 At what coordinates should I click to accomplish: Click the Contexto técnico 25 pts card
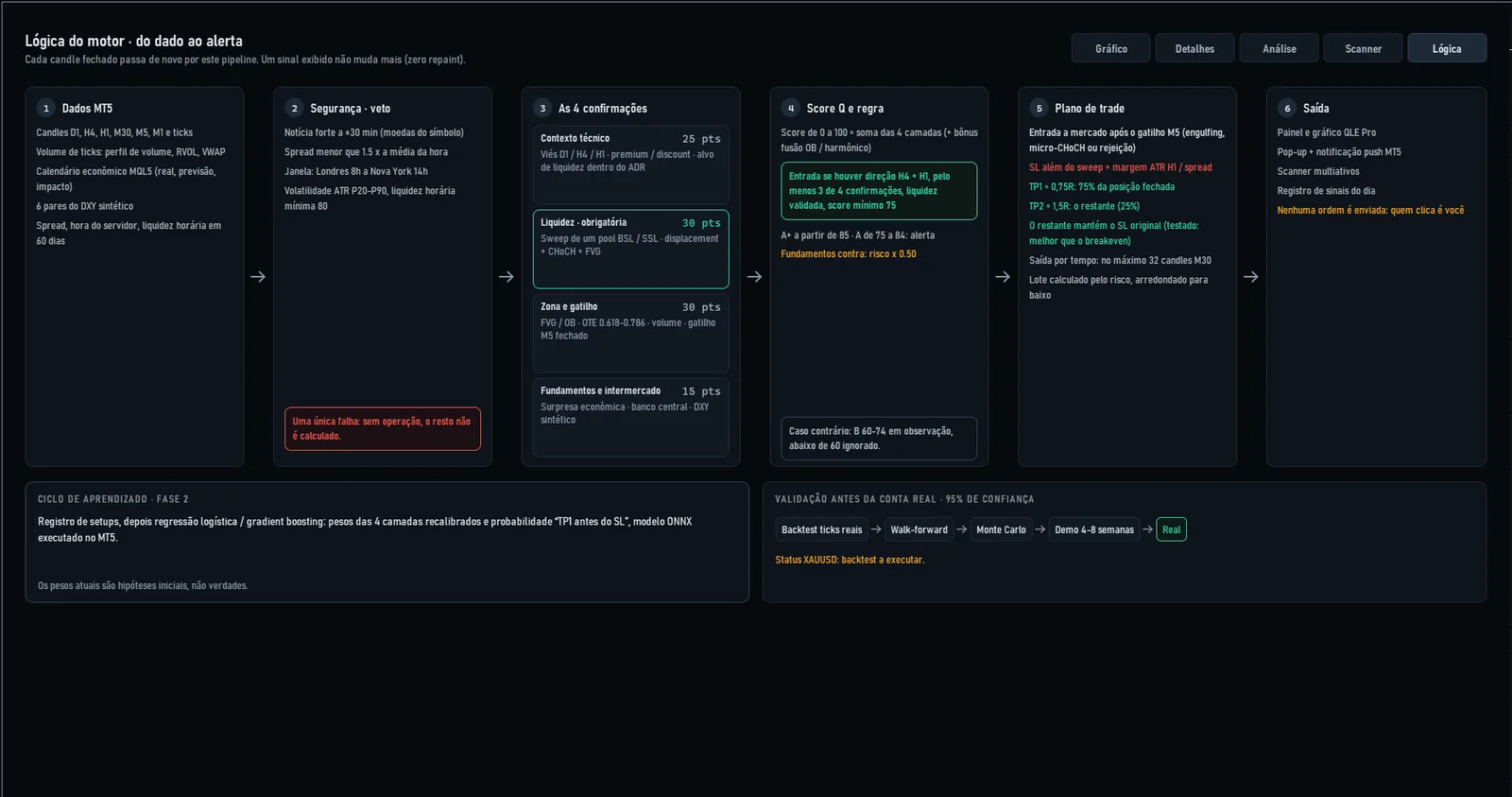[x=631, y=165]
